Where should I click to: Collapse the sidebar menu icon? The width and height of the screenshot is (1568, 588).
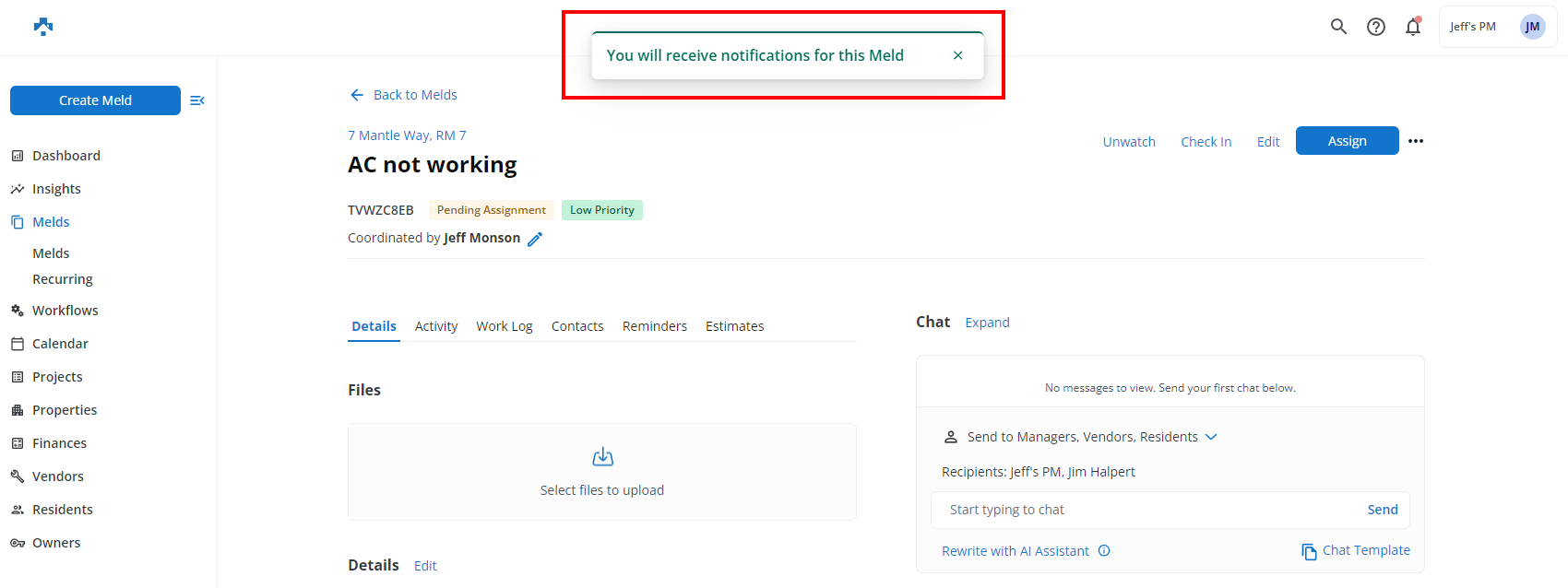point(196,100)
